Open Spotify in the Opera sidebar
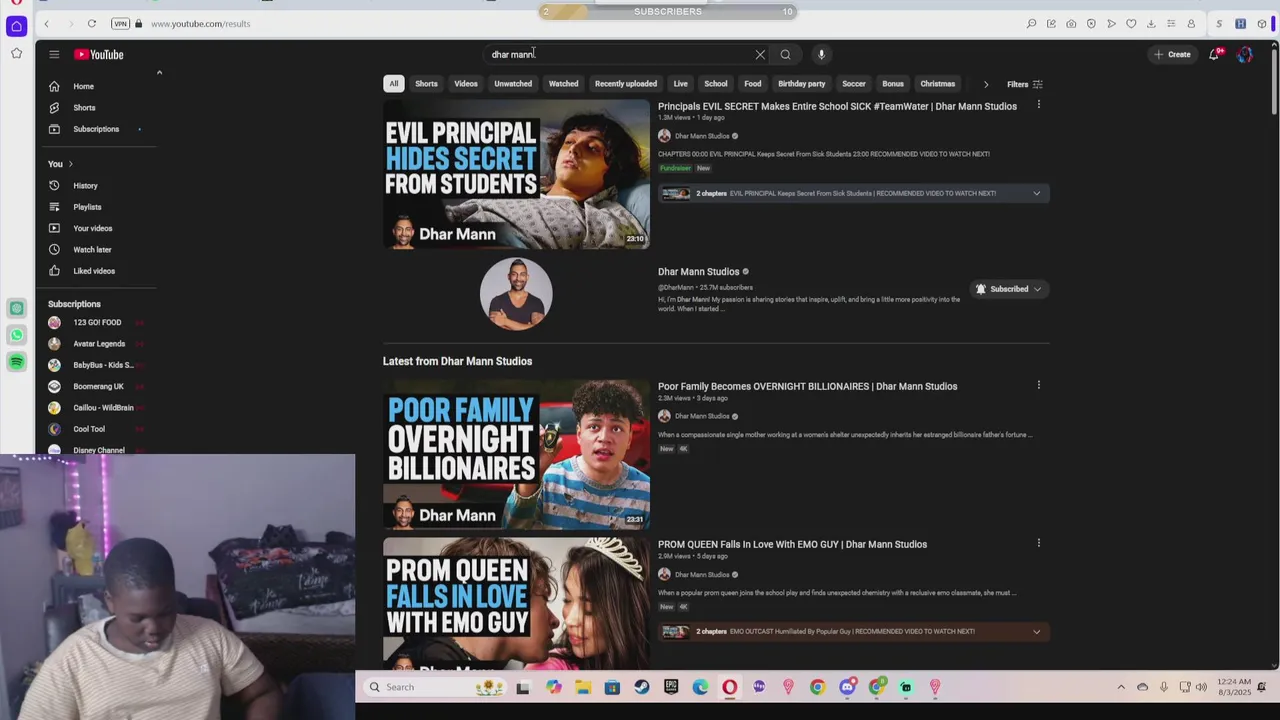 16,361
